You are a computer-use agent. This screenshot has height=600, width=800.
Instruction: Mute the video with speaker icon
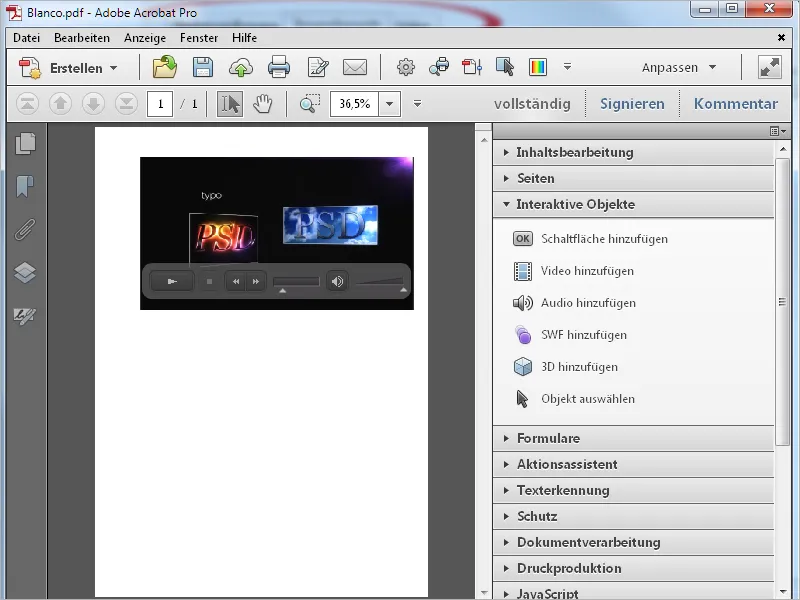pos(337,282)
